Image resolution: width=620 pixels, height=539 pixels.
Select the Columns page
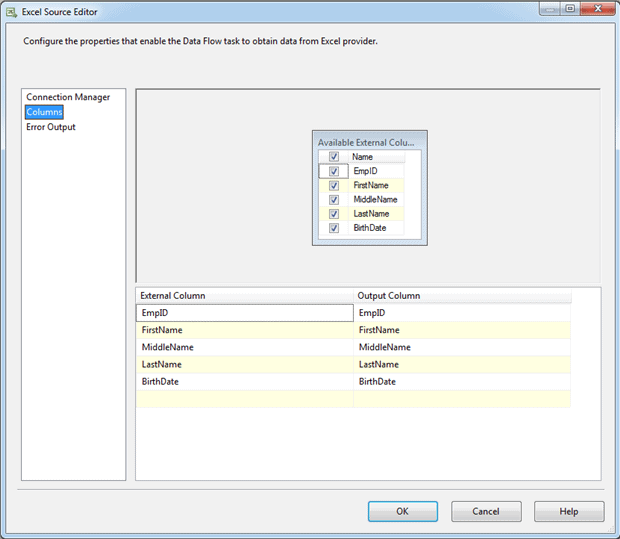44,112
